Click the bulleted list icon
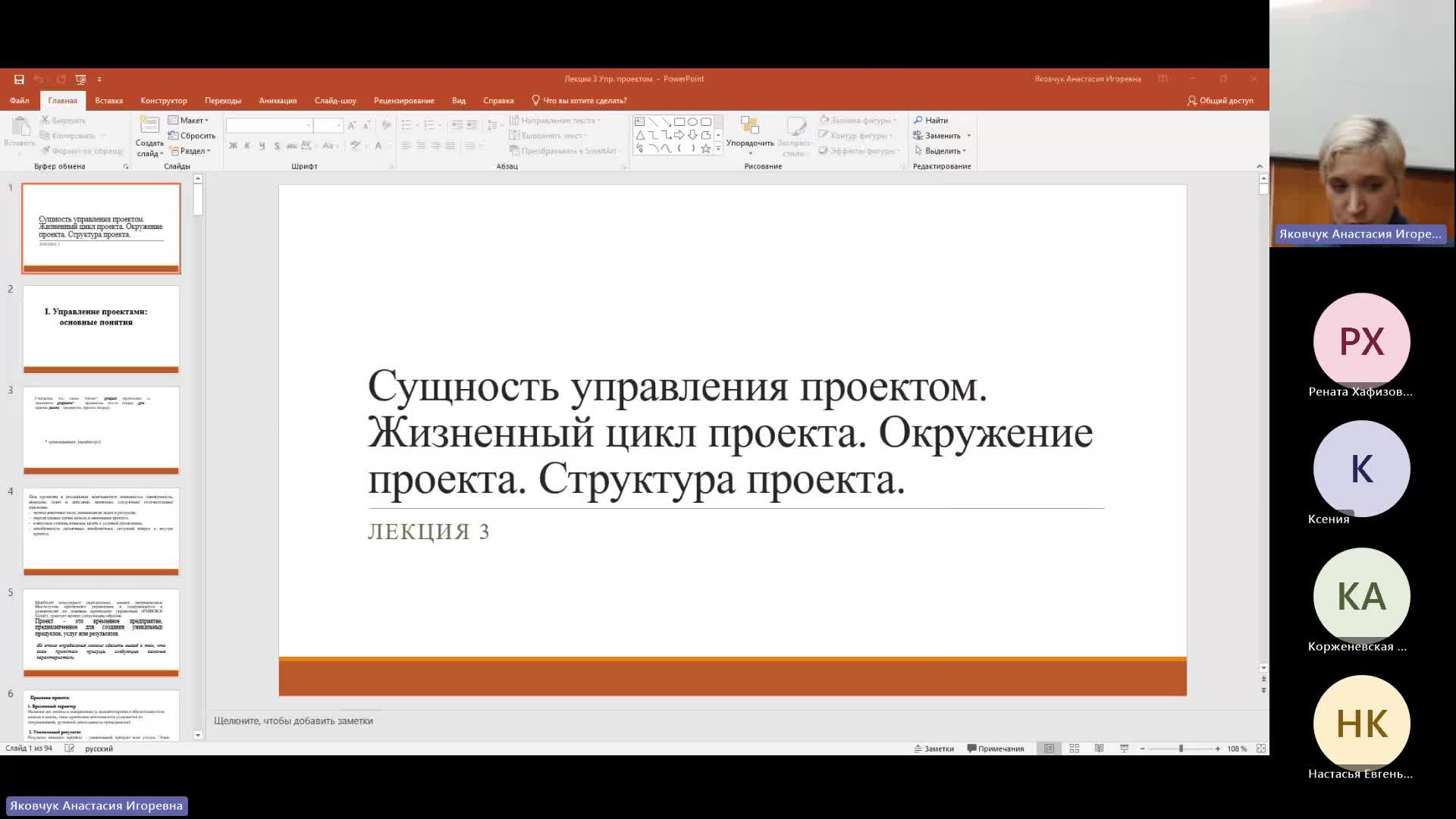The width and height of the screenshot is (1456, 819). 406,125
